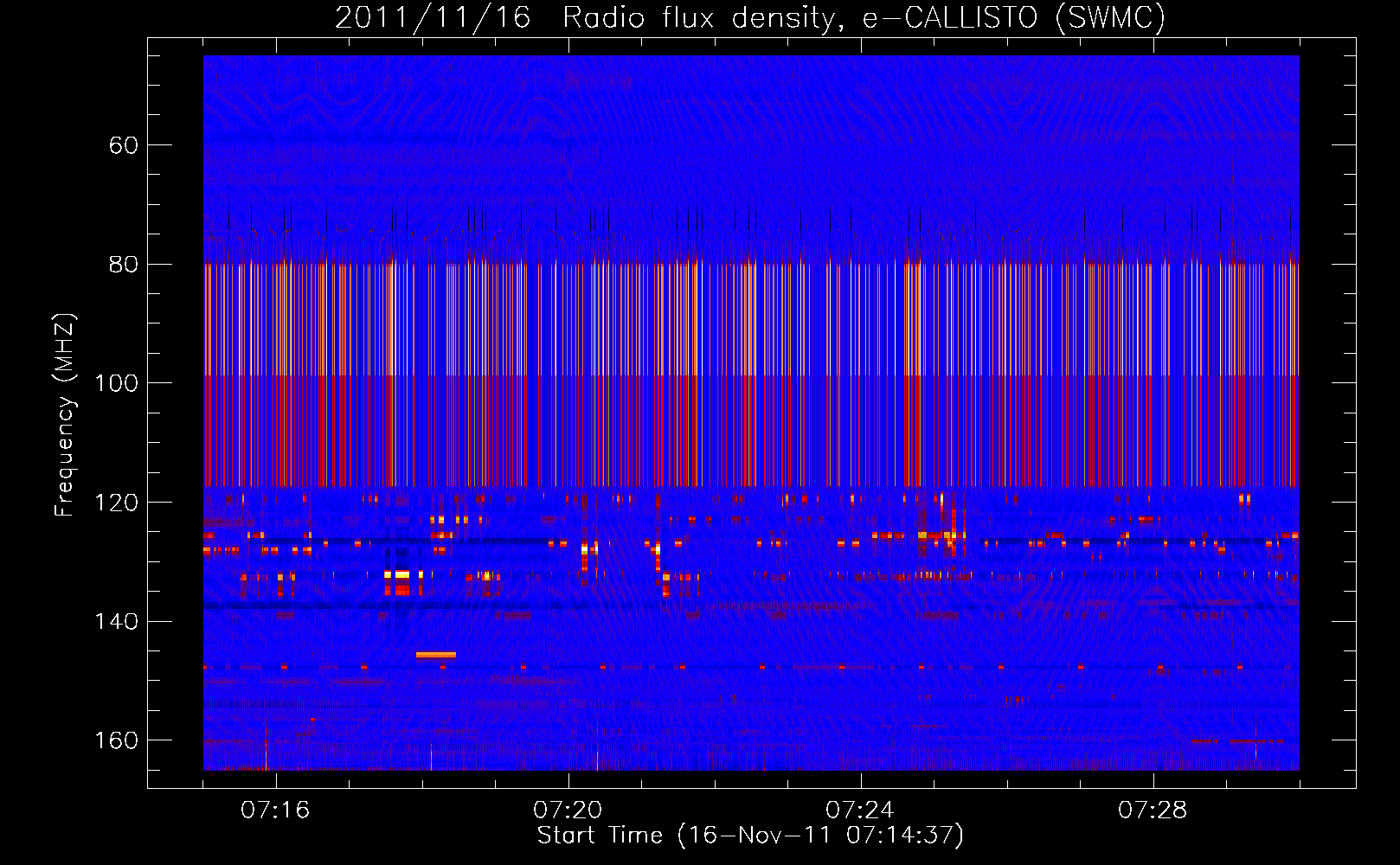The width and height of the screenshot is (1400, 865).
Task: Select the 160 frequency tick label
Action: tap(117, 740)
